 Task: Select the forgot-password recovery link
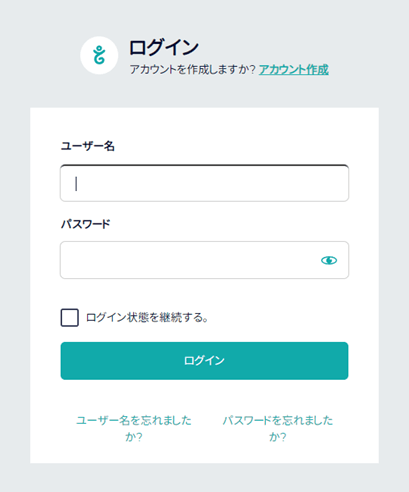tap(278, 428)
